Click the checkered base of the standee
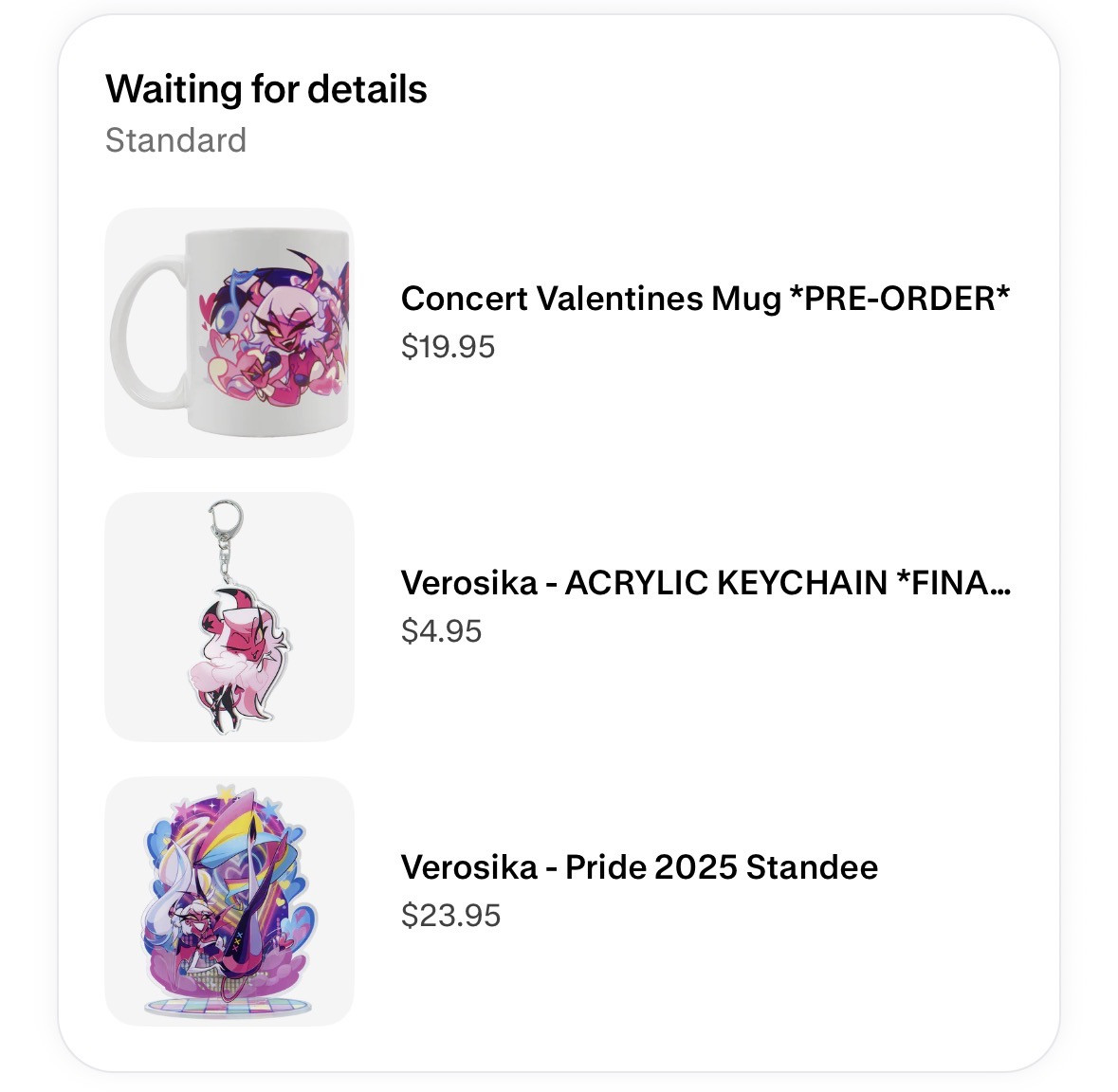Viewport: 1118px width, 1092px height. pos(228,1005)
